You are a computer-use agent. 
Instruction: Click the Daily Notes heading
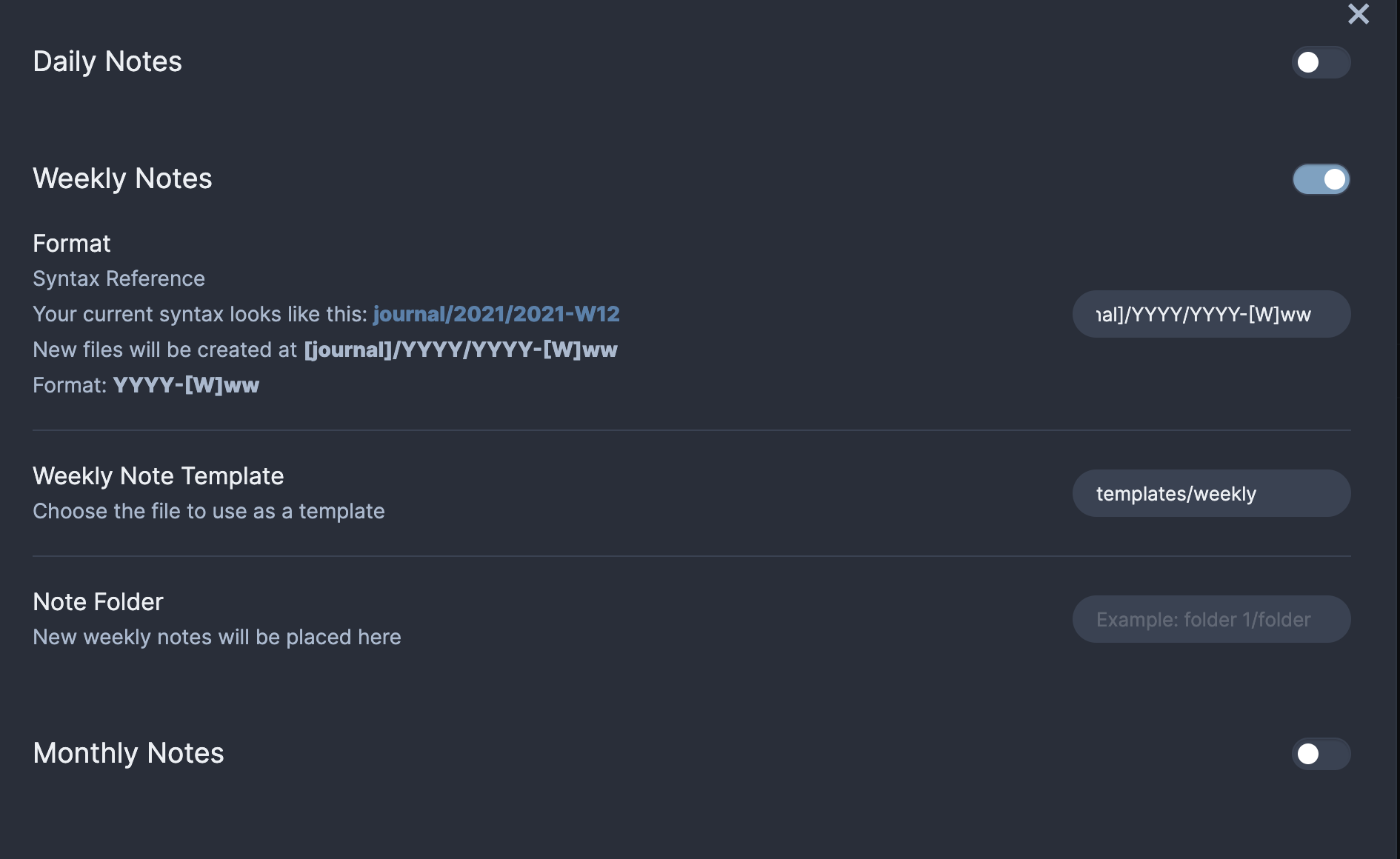coord(107,61)
